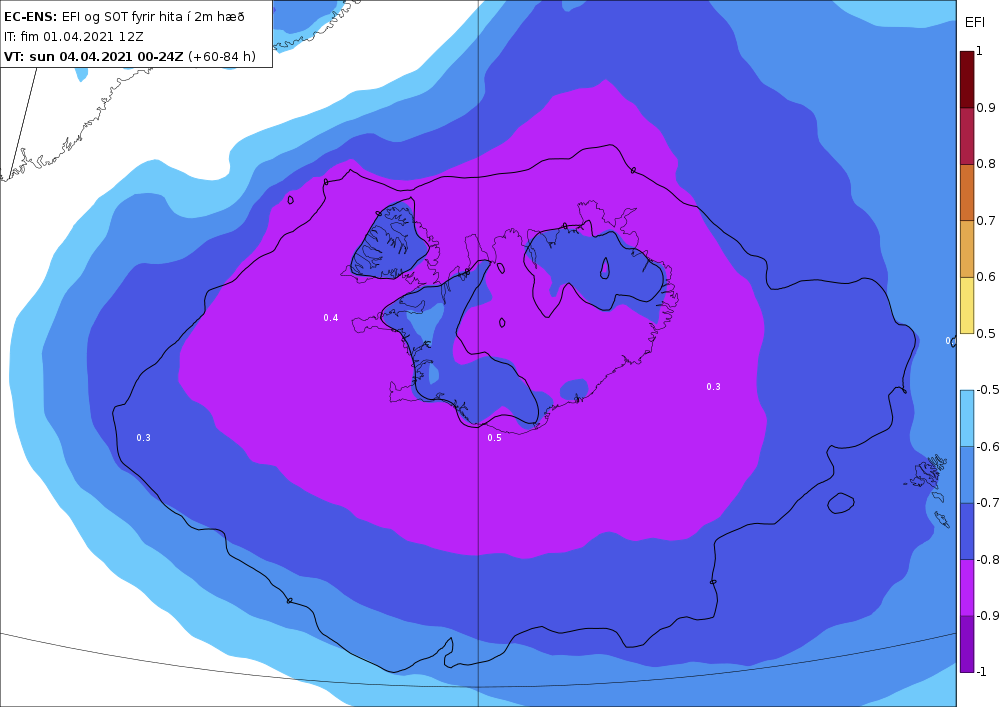Click the legend tick label '0.6'
1000x707 pixels.
tap(986, 277)
